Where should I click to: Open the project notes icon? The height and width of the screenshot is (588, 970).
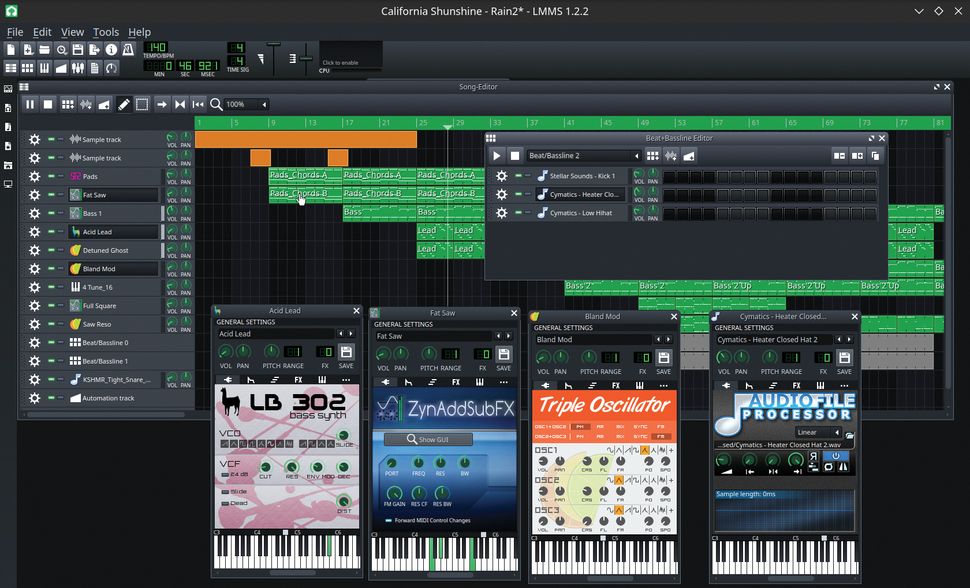(x=93, y=67)
